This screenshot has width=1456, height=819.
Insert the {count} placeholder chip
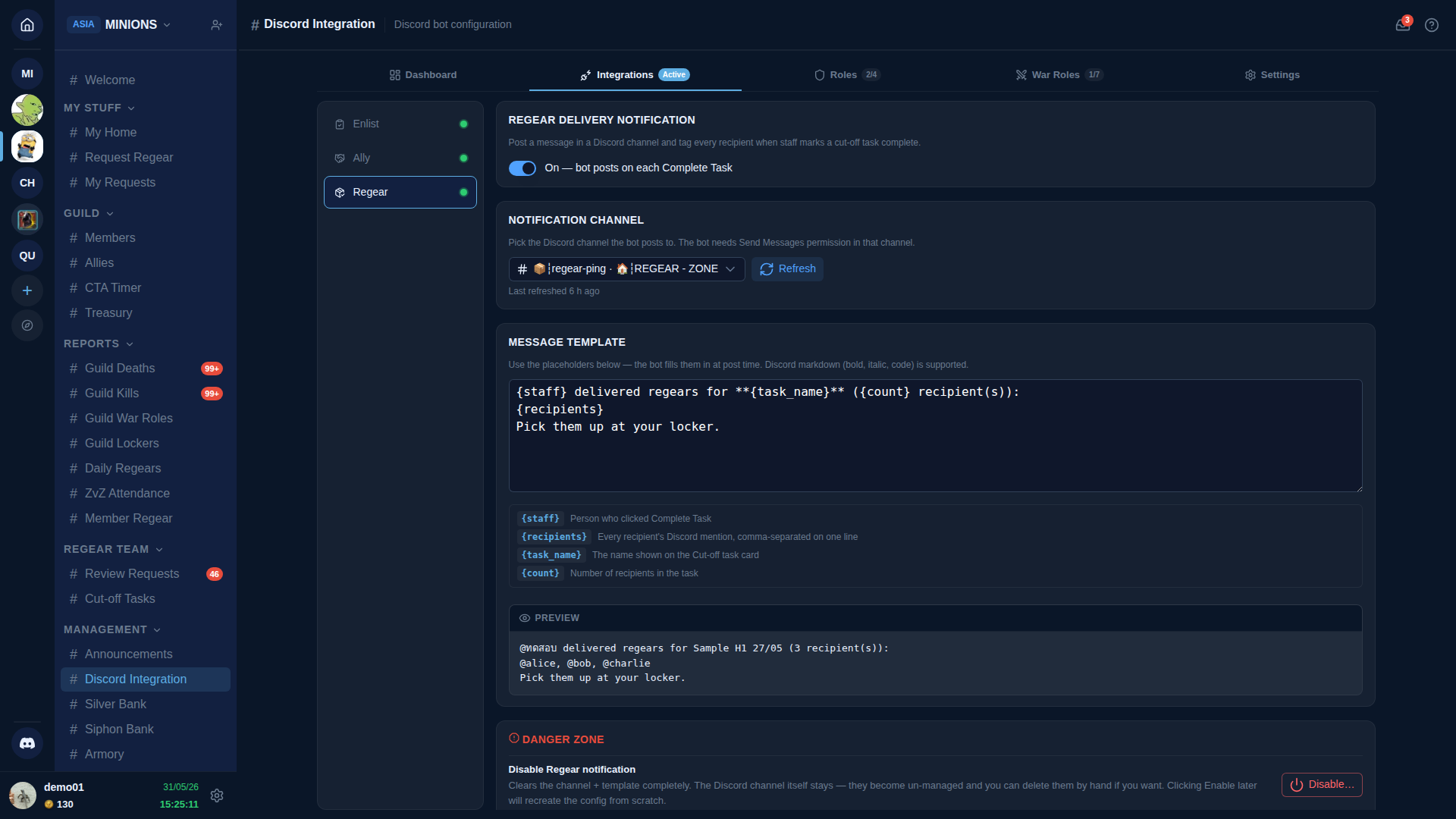pyautogui.click(x=541, y=573)
